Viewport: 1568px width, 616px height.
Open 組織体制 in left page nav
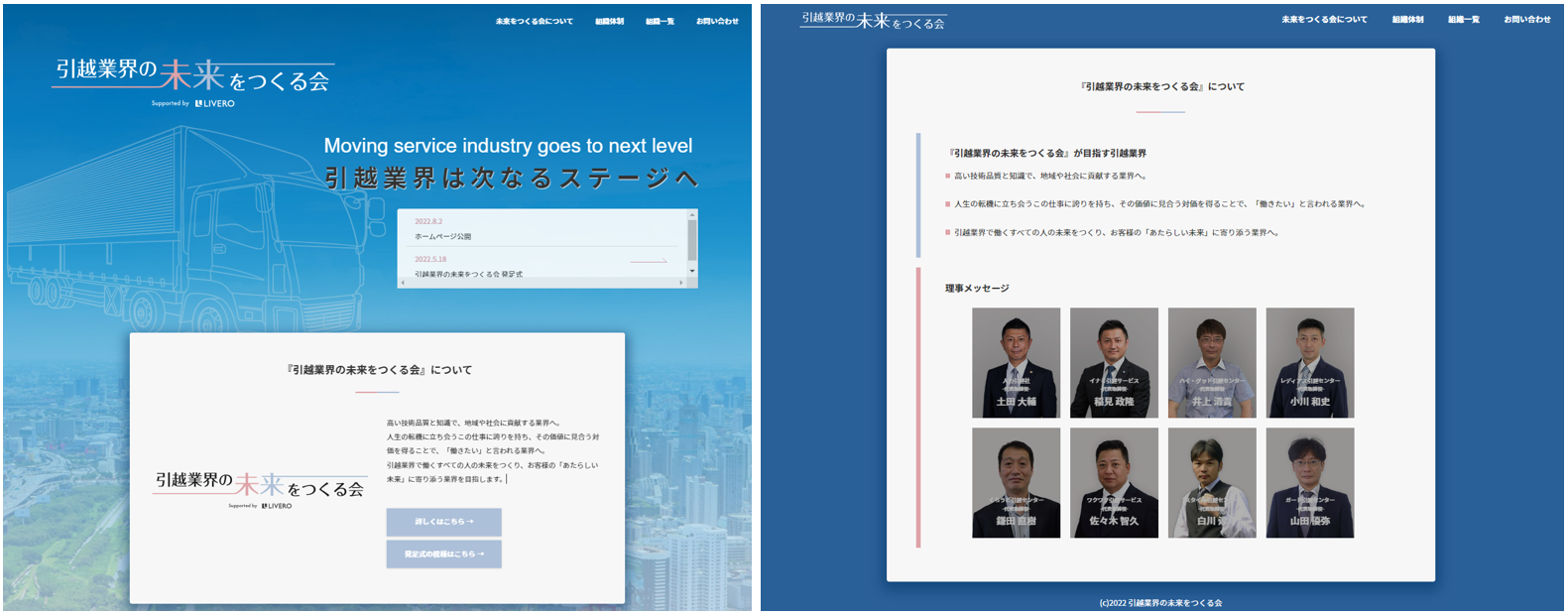(609, 21)
